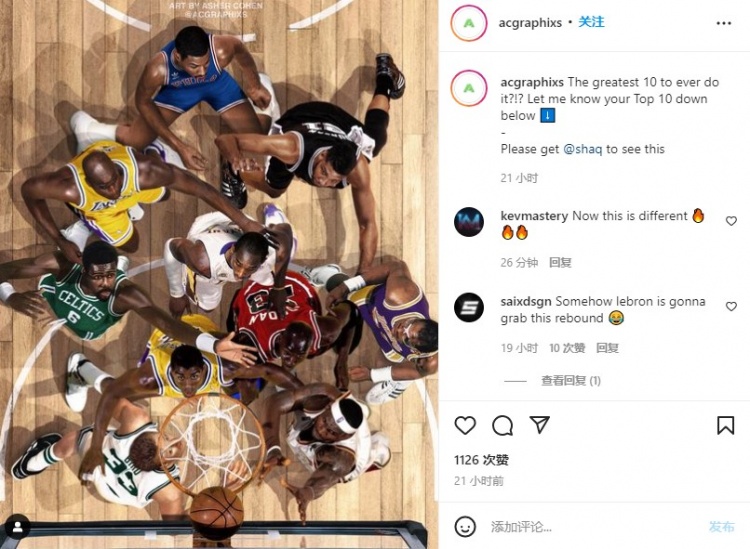Open acgraphixs profile avatar in header
Screen dimensions: 750x549
coord(469,23)
